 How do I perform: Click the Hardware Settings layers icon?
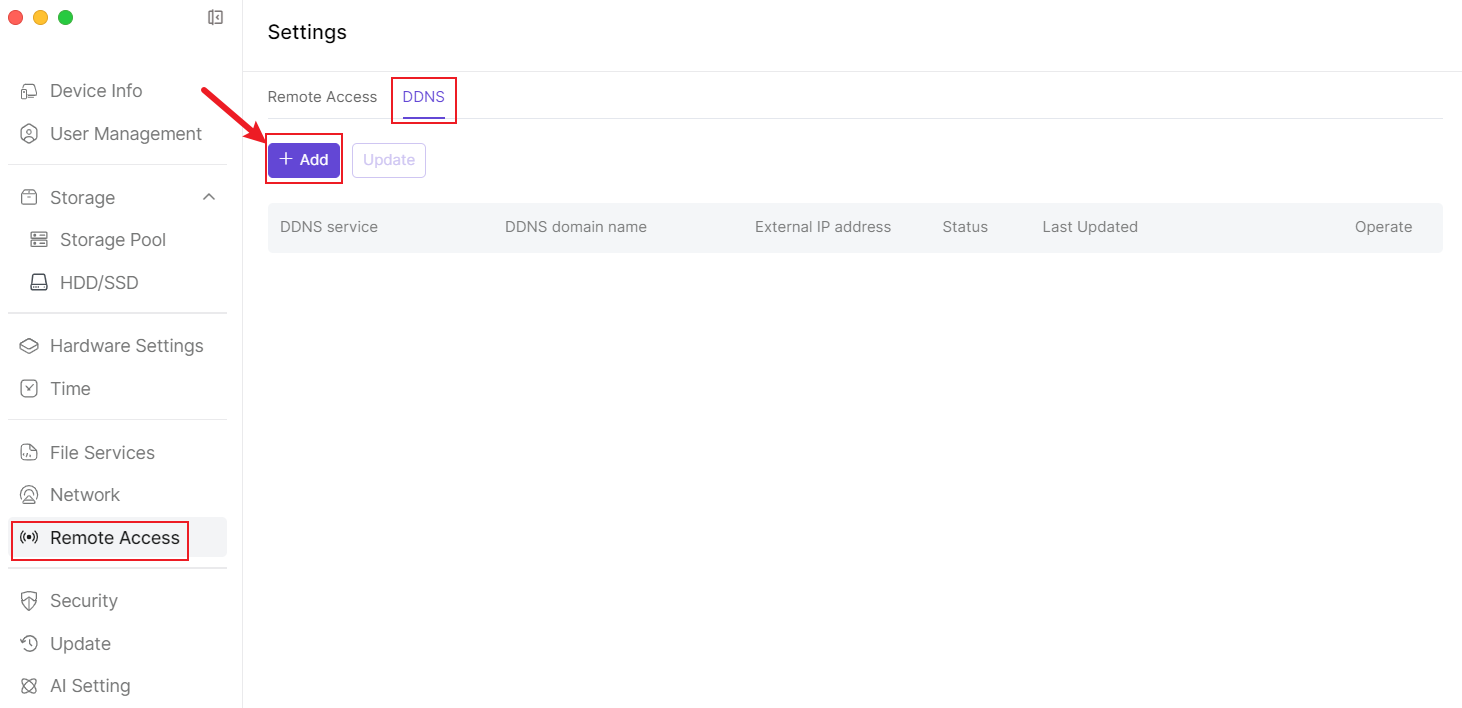pos(30,346)
